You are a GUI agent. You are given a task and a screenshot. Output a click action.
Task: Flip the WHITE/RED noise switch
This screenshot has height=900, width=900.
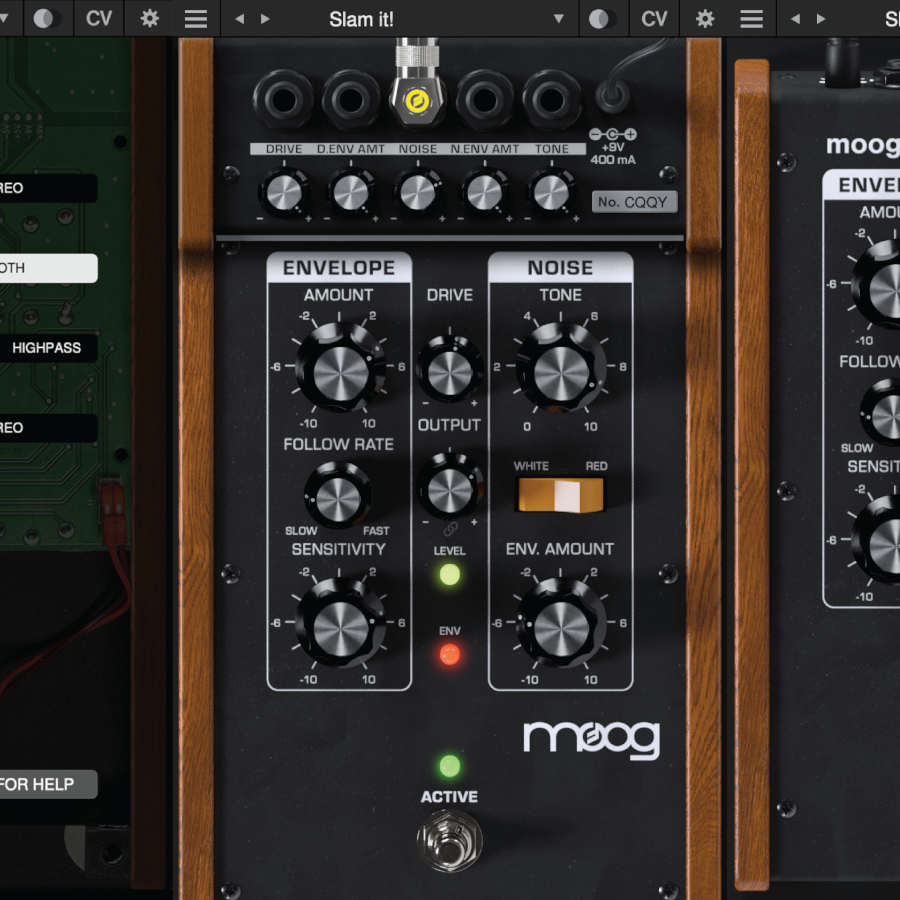click(x=560, y=490)
